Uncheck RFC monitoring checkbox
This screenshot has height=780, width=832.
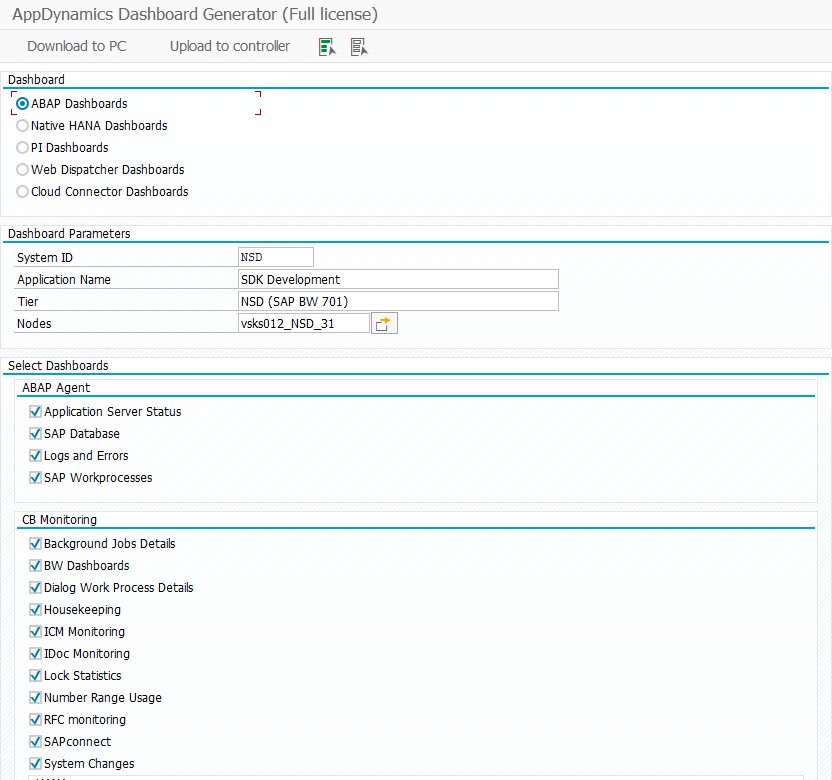[36, 720]
